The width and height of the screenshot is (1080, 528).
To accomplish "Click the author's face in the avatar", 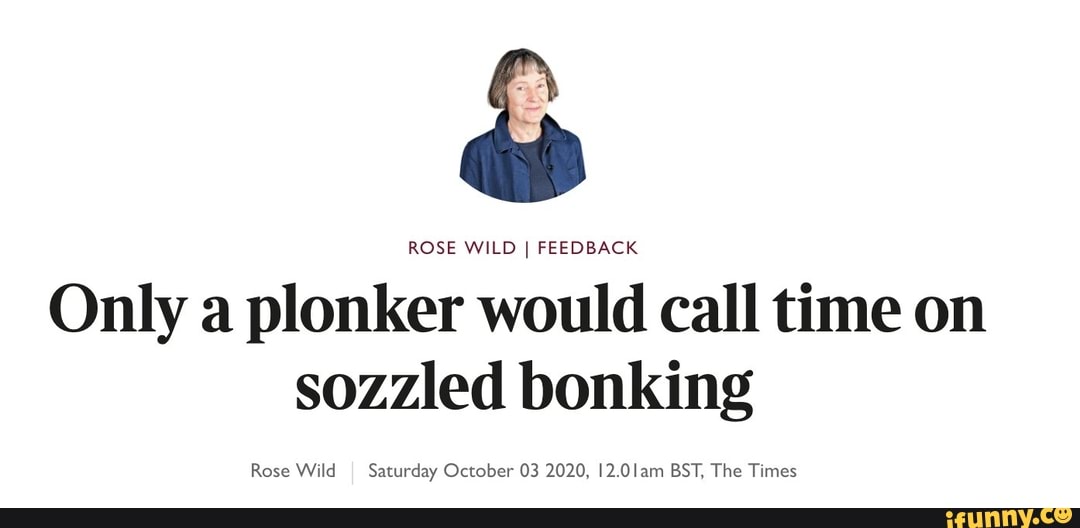I will click(x=524, y=90).
